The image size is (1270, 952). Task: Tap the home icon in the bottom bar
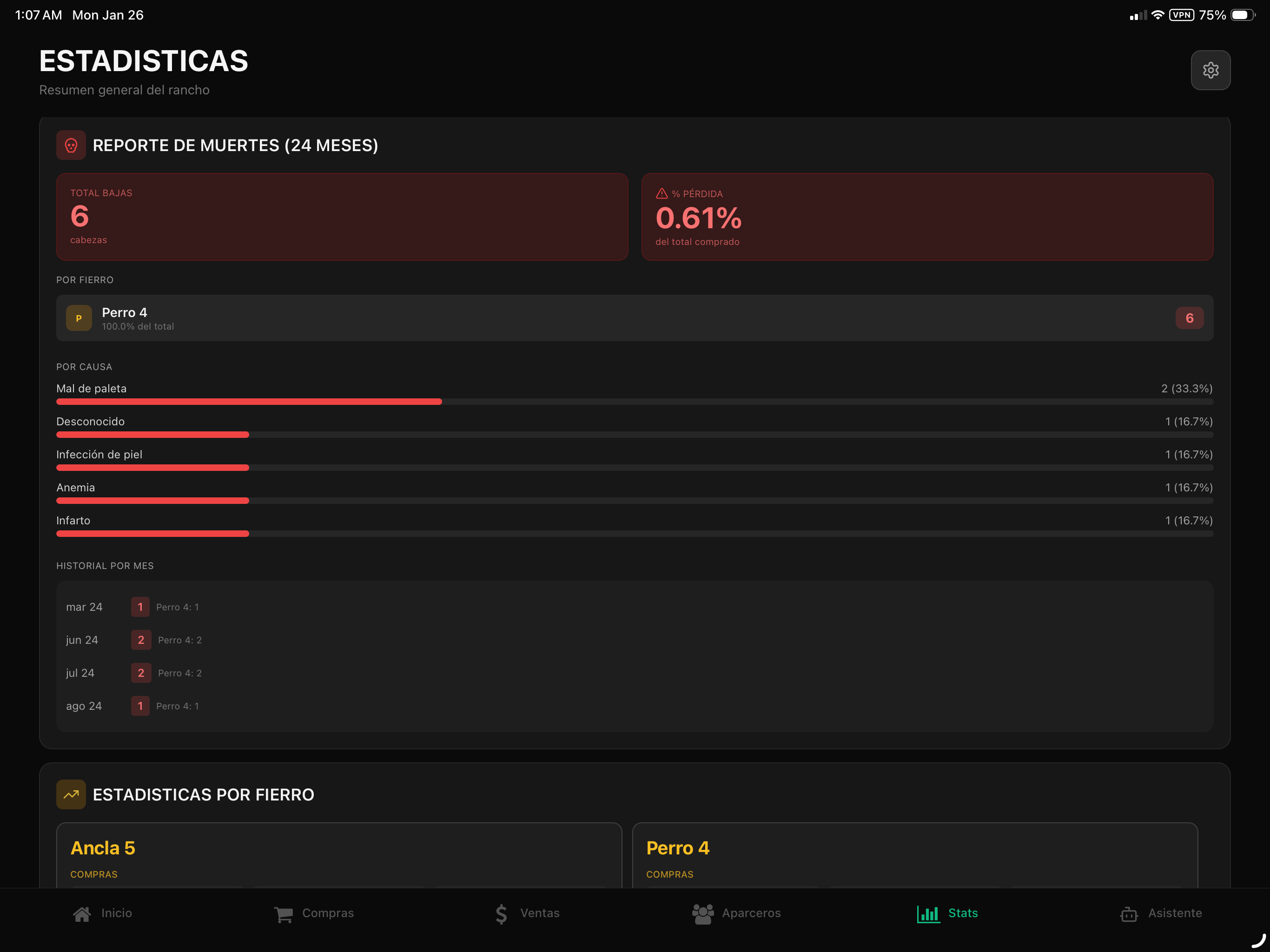[82, 913]
